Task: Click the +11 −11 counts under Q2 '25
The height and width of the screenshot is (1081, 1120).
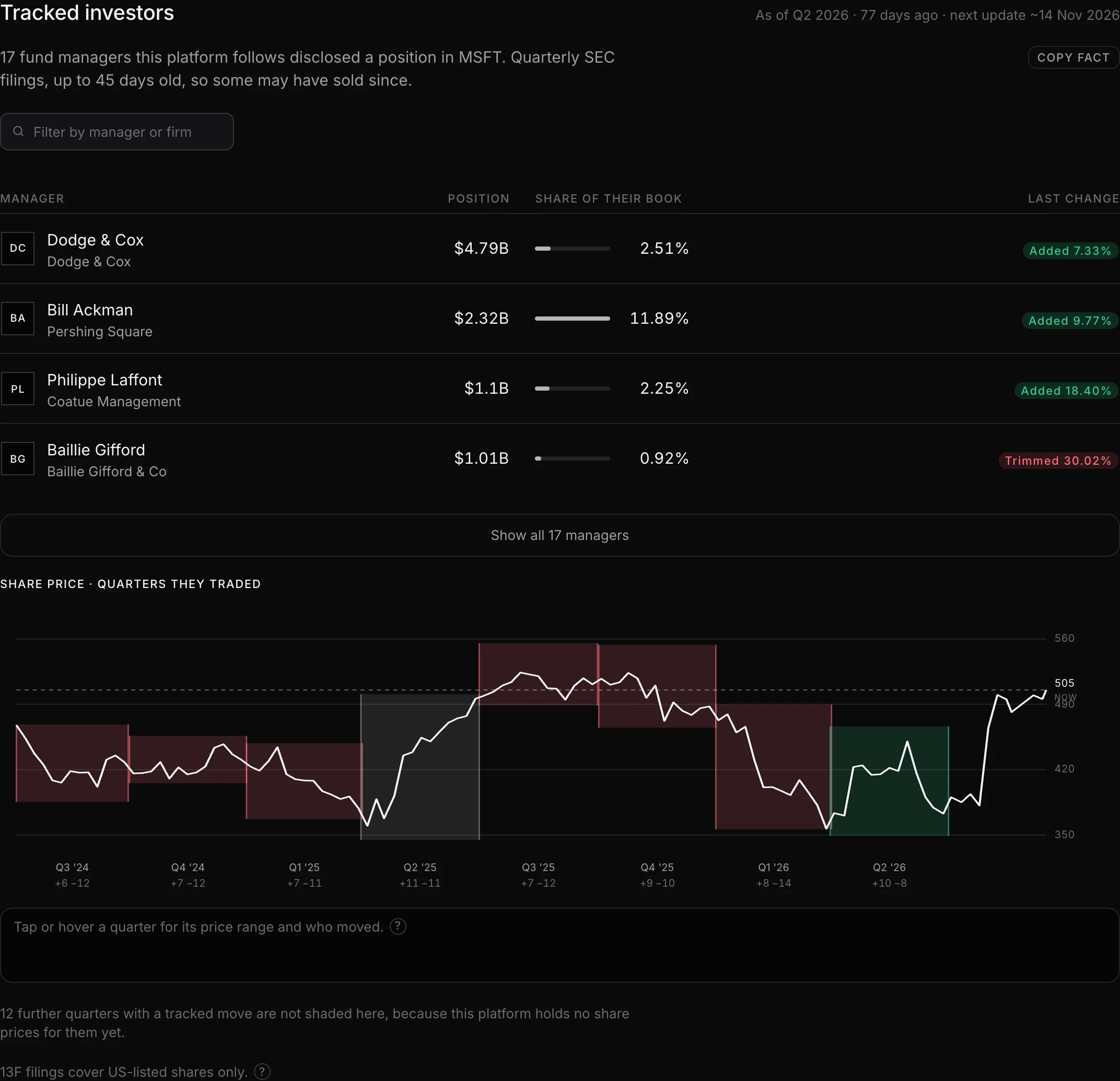Action: (420, 883)
